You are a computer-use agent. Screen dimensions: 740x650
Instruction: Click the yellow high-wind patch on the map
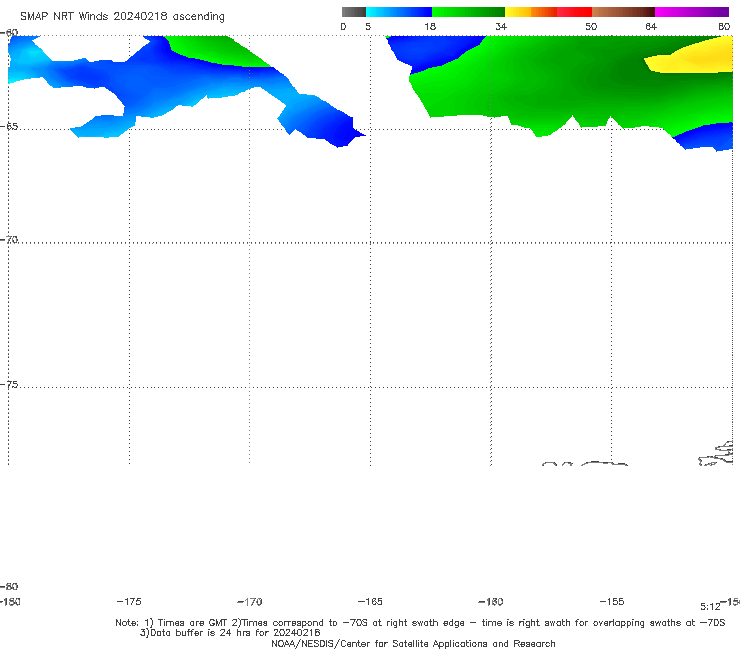click(x=694, y=58)
